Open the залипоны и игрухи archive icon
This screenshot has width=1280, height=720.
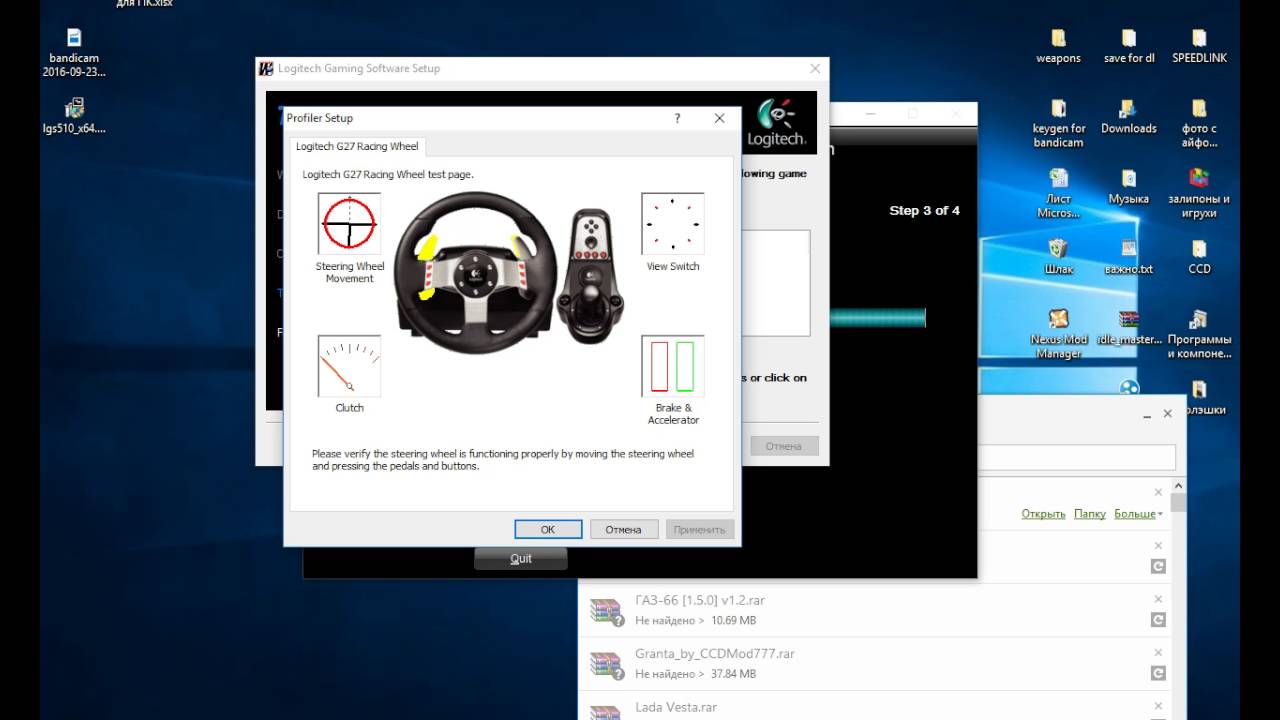click(1199, 193)
